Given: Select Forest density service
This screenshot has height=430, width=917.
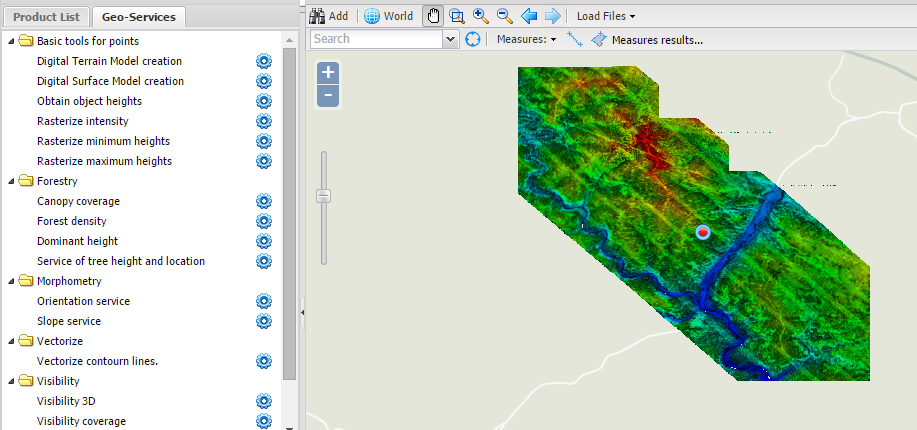Looking at the screenshot, I should [72, 221].
